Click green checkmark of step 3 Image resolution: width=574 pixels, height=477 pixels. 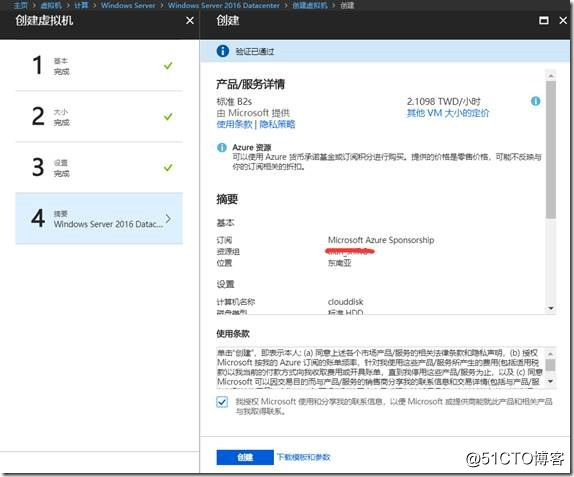[168, 167]
